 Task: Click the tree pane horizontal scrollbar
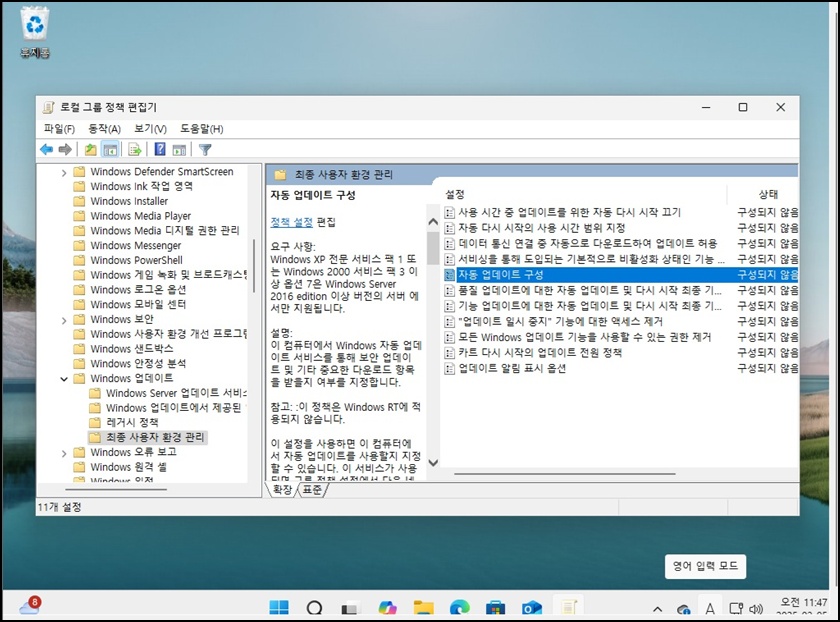pyautogui.click(x=116, y=489)
